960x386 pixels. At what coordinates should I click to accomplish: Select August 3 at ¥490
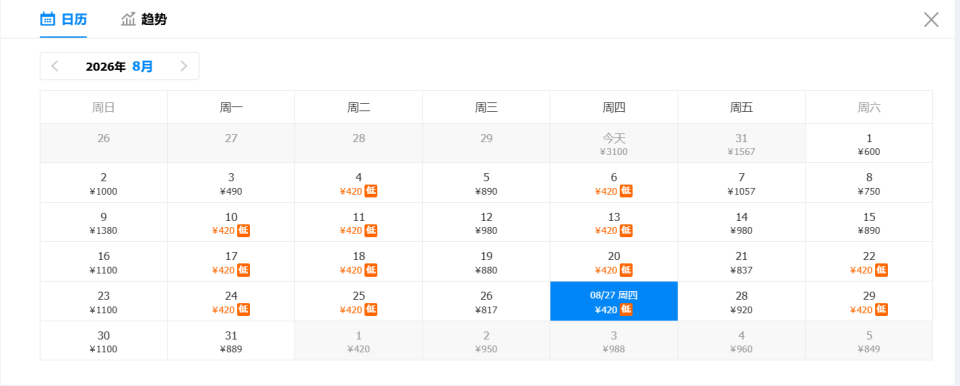coord(231,183)
